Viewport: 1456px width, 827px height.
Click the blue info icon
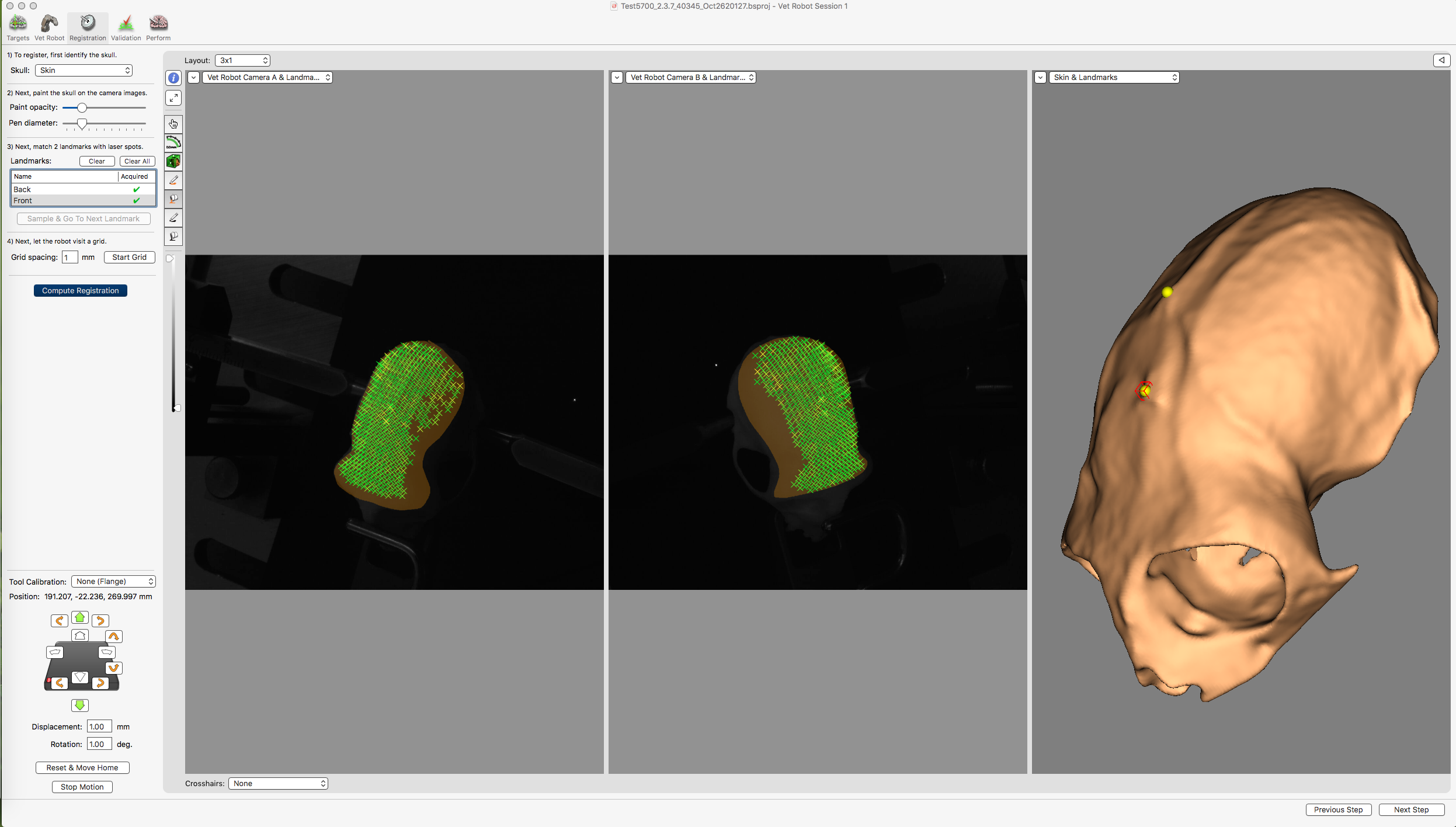(x=173, y=78)
